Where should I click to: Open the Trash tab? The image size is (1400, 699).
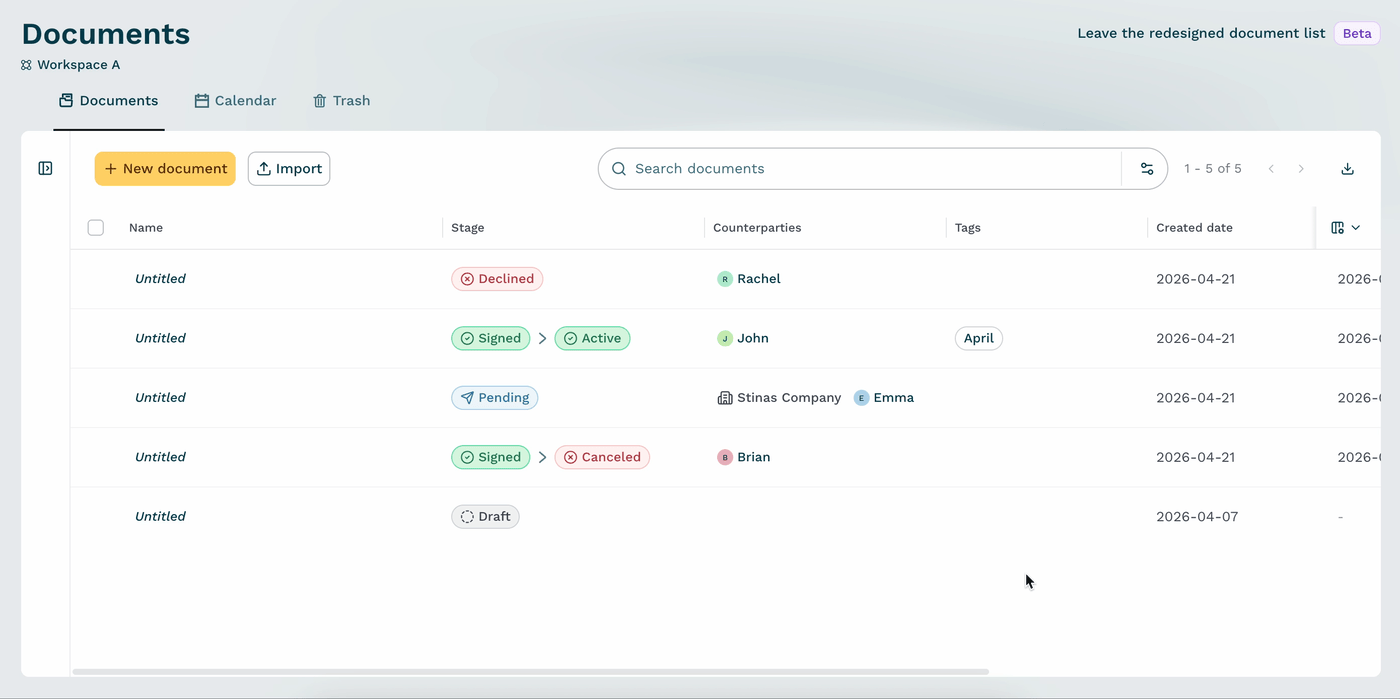(x=341, y=101)
